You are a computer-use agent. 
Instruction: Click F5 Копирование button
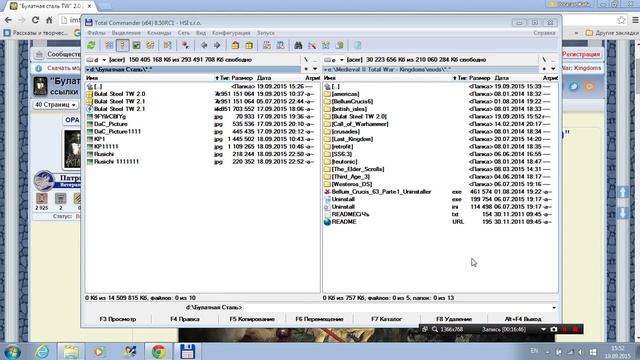coord(252,319)
